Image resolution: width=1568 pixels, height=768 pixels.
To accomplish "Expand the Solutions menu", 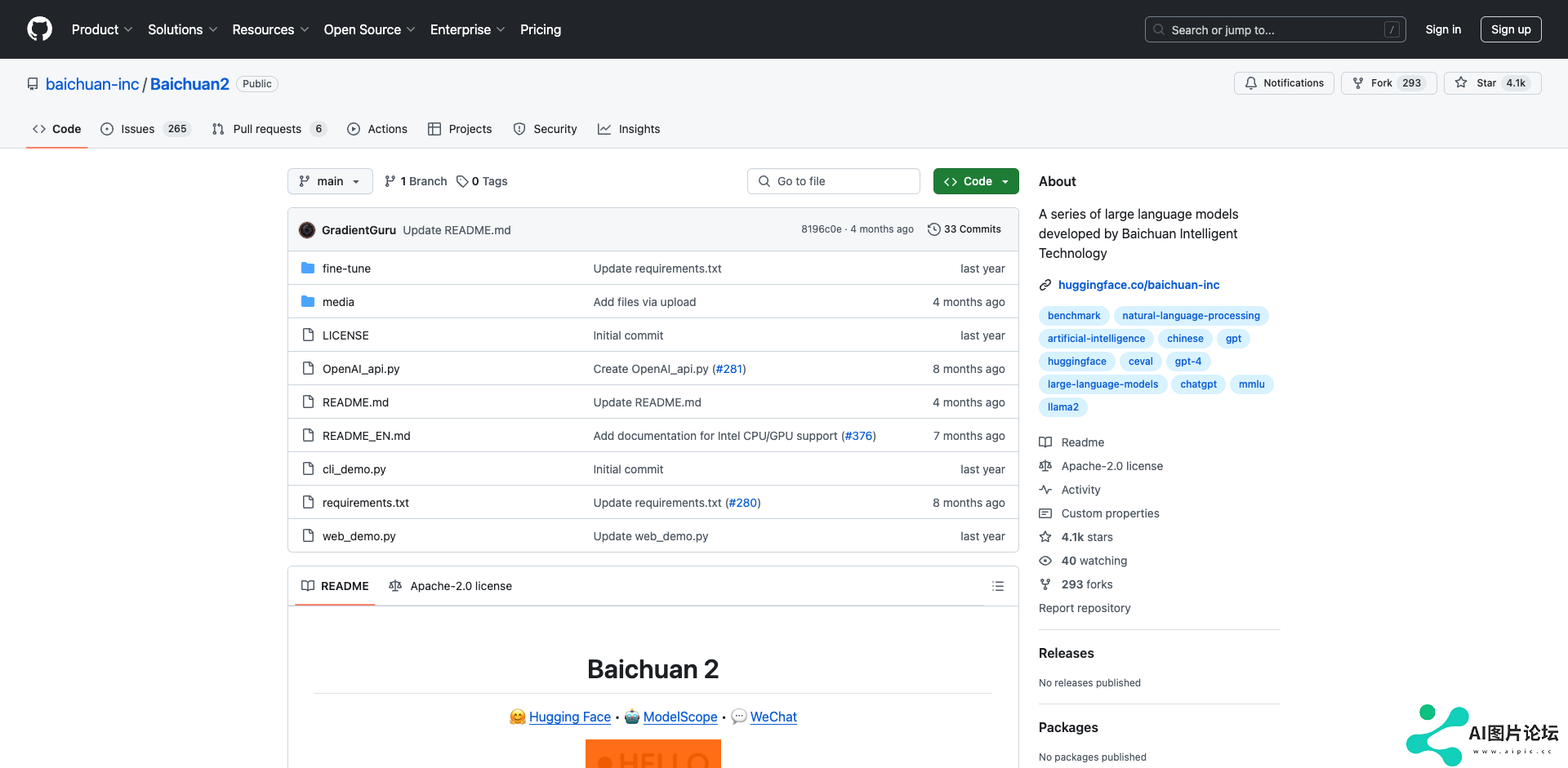I will point(183,29).
